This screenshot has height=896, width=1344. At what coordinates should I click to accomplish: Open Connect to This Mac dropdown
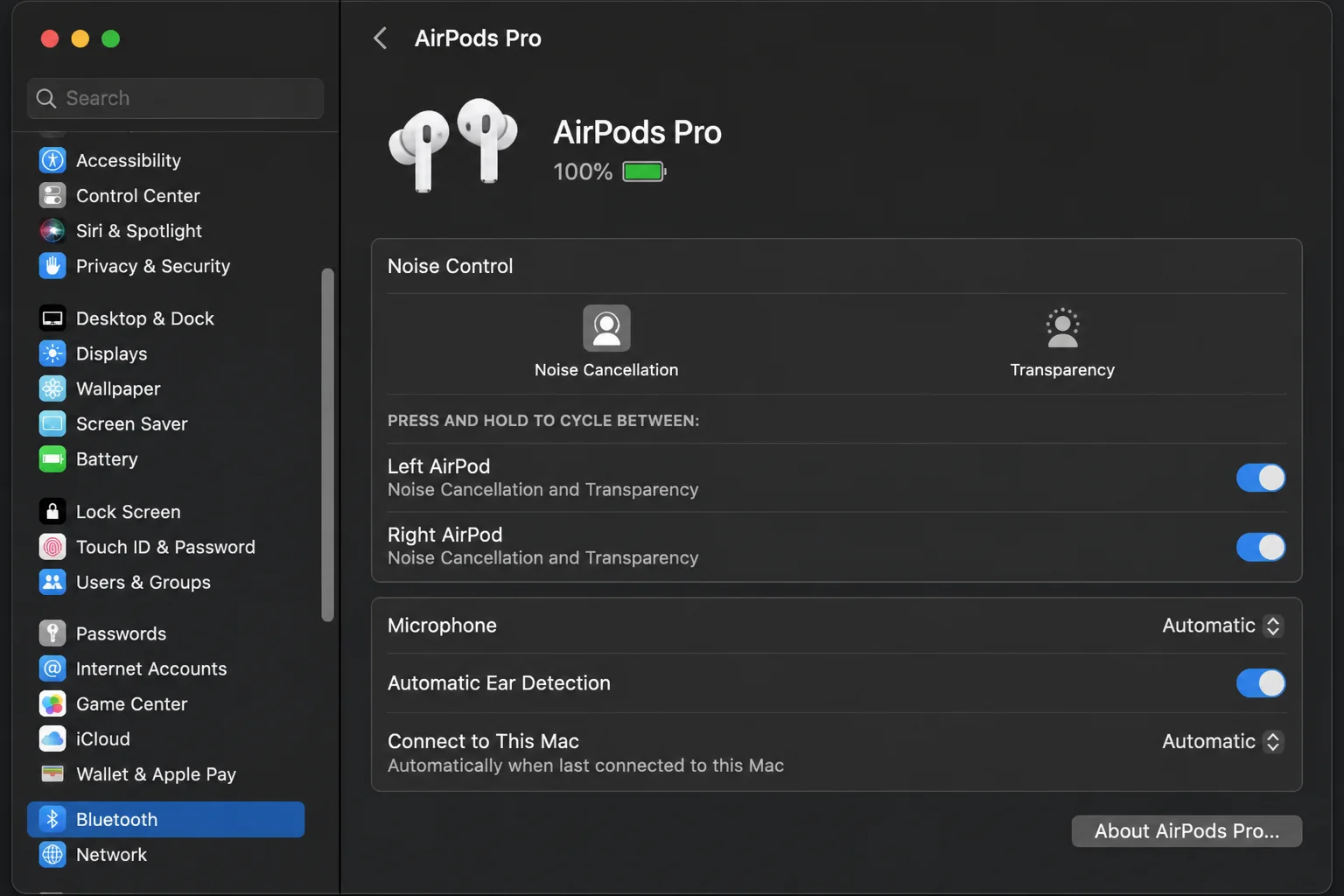[x=1222, y=741]
